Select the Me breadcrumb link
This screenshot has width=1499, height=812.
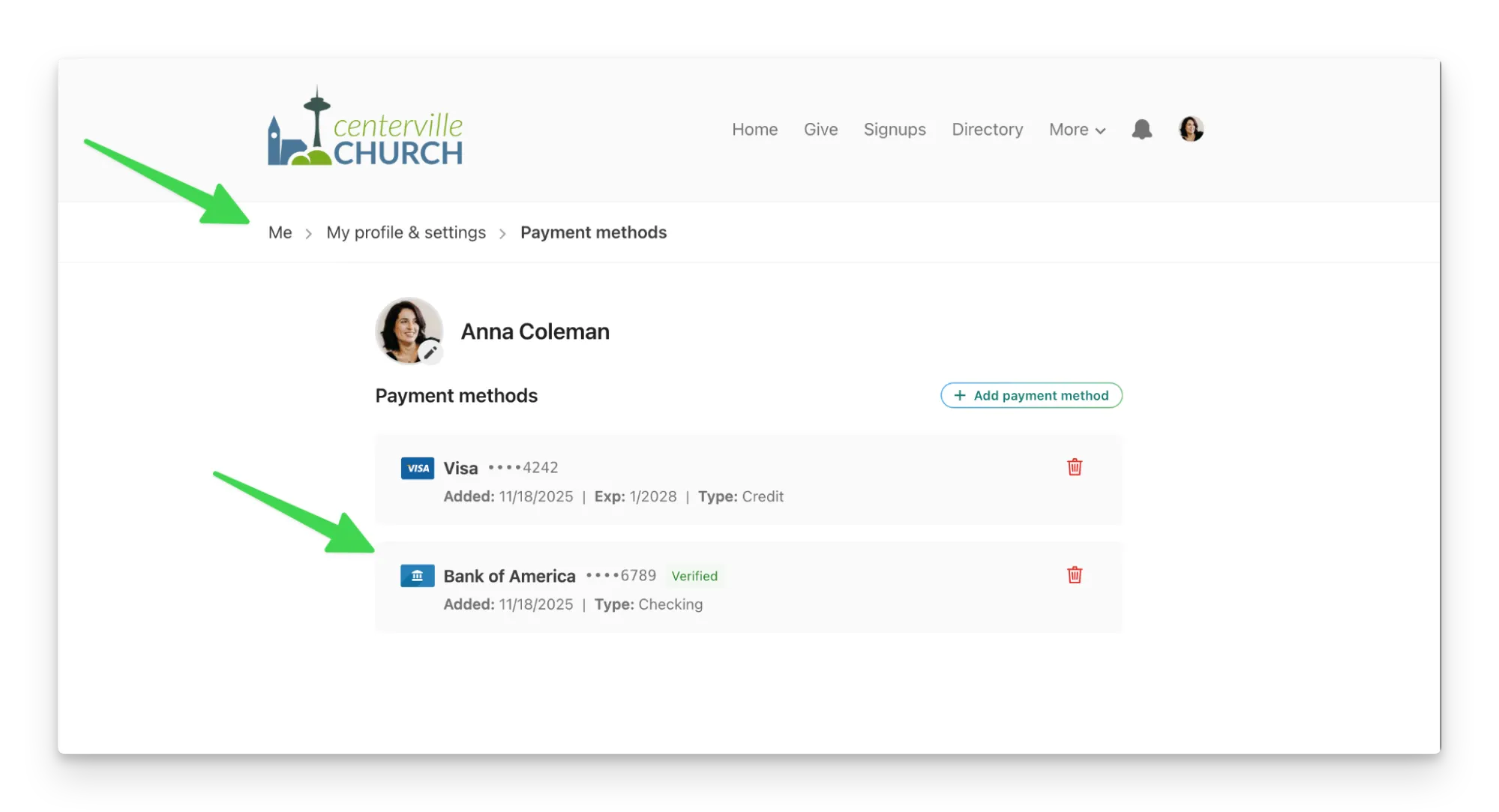click(280, 232)
